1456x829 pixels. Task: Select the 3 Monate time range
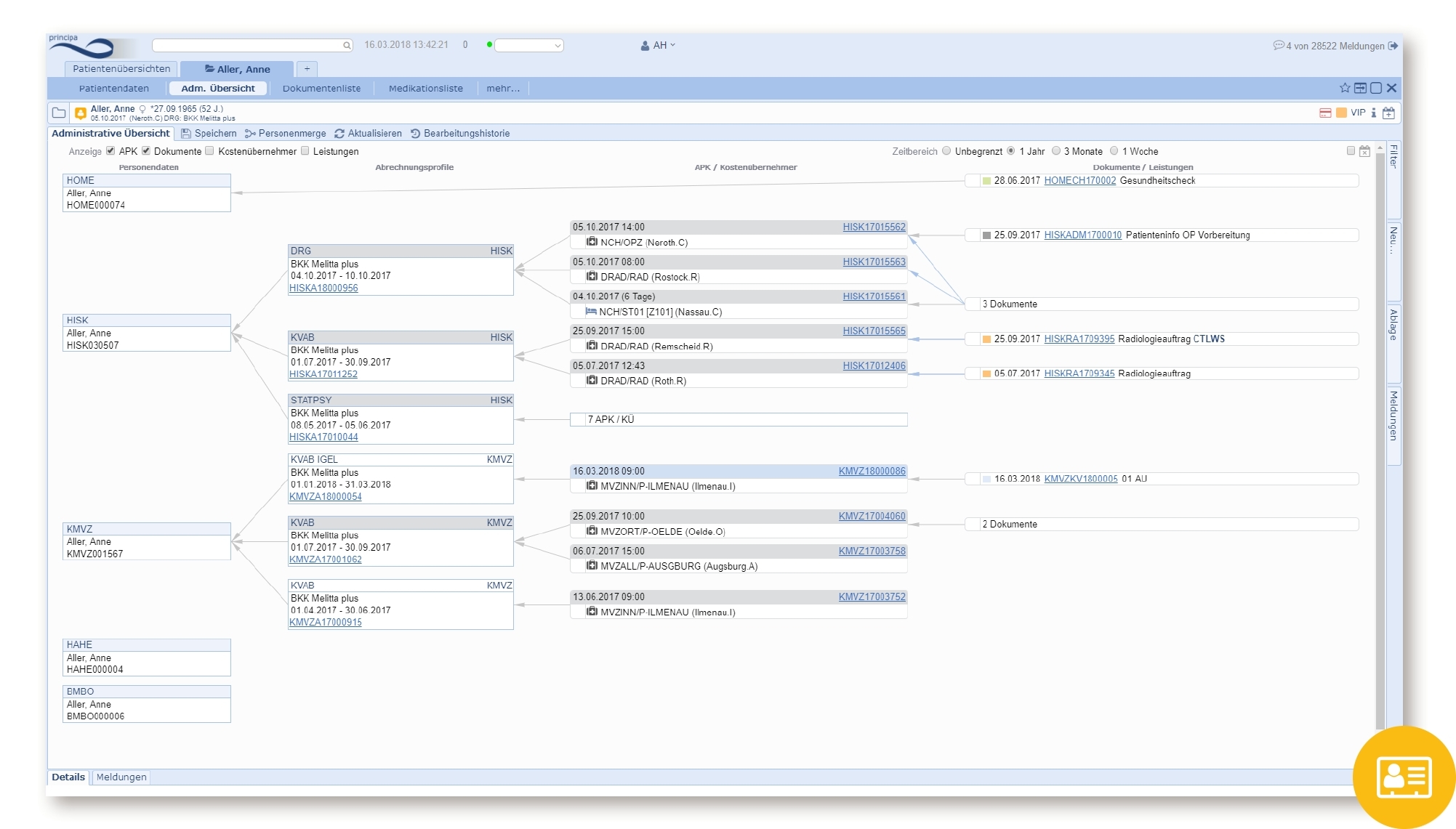click(x=1056, y=151)
